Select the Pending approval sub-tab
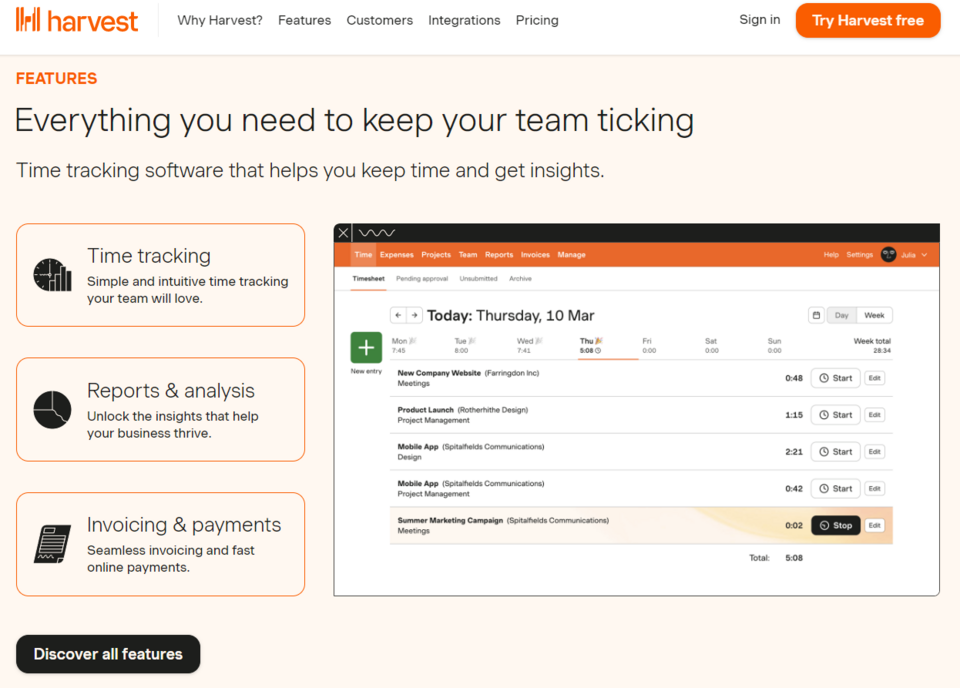The width and height of the screenshot is (960, 688). click(x=422, y=279)
